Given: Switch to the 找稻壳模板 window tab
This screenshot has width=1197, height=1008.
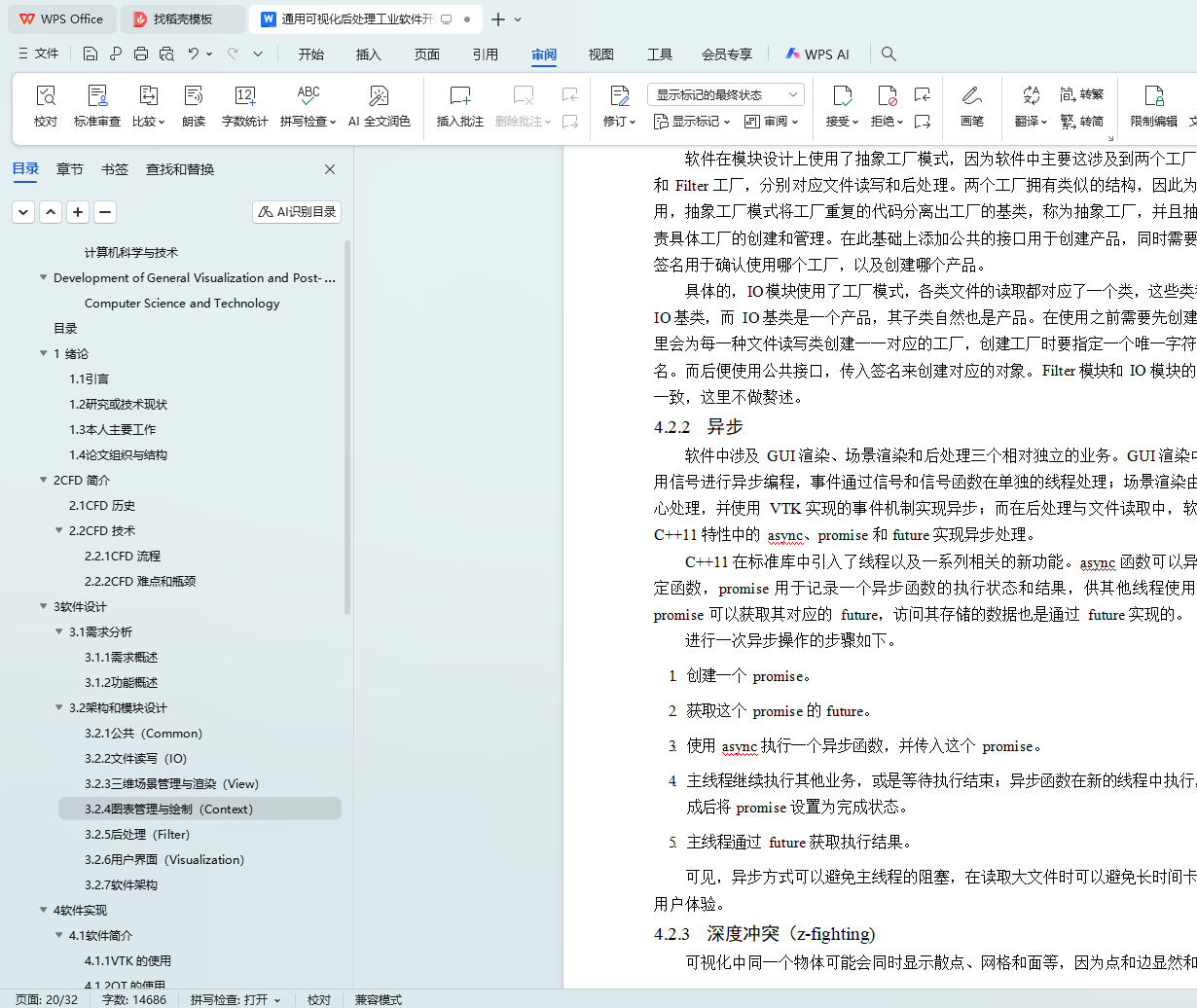Looking at the screenshot, I should click(x=182, y=18).
